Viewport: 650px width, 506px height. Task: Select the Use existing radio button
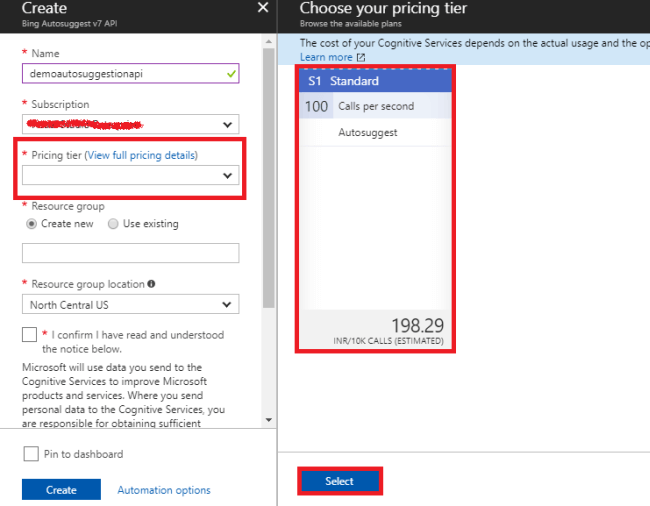coord(113,224)
